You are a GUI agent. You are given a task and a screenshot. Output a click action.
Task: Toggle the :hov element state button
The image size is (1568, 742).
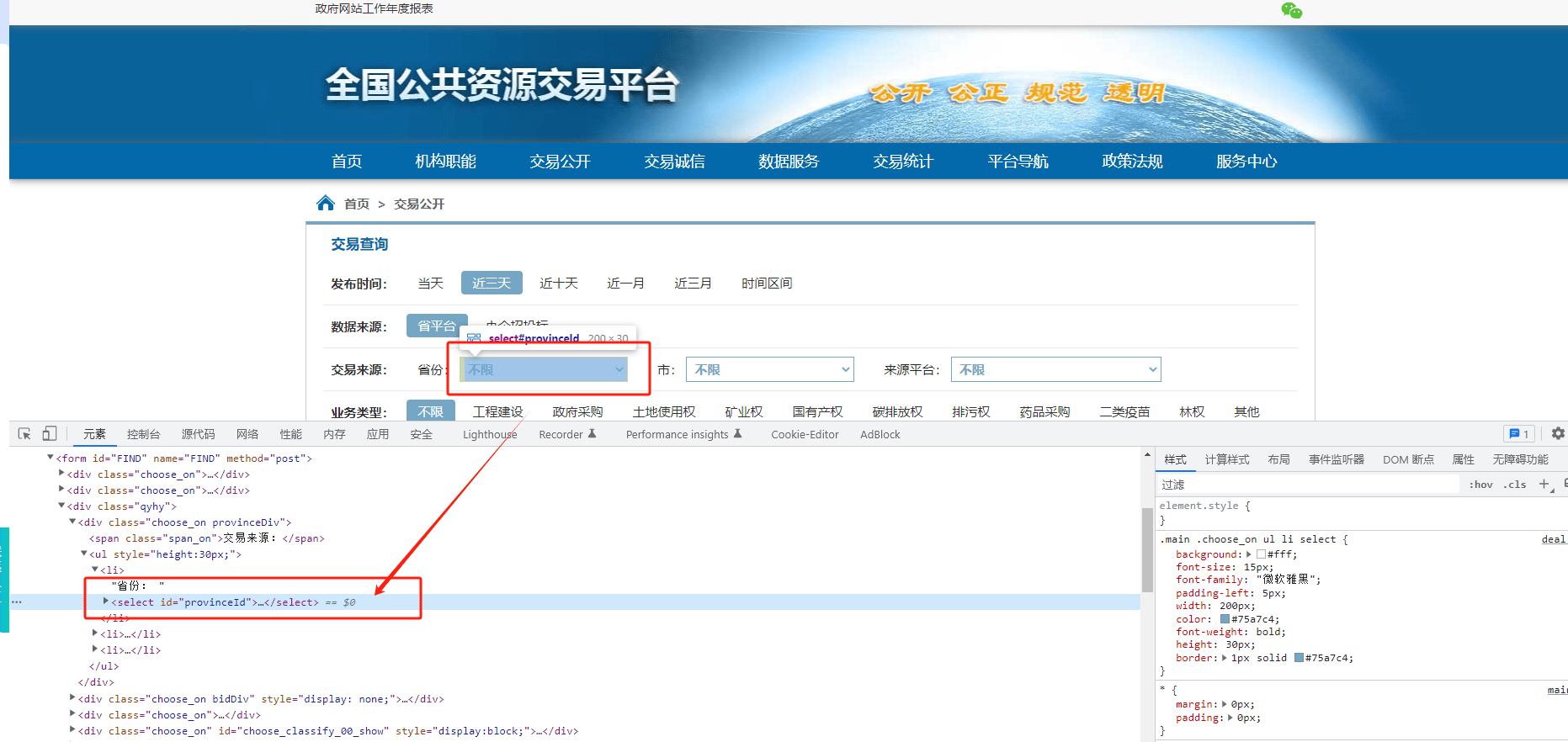pyautogui.click(x=1480, y=485)
